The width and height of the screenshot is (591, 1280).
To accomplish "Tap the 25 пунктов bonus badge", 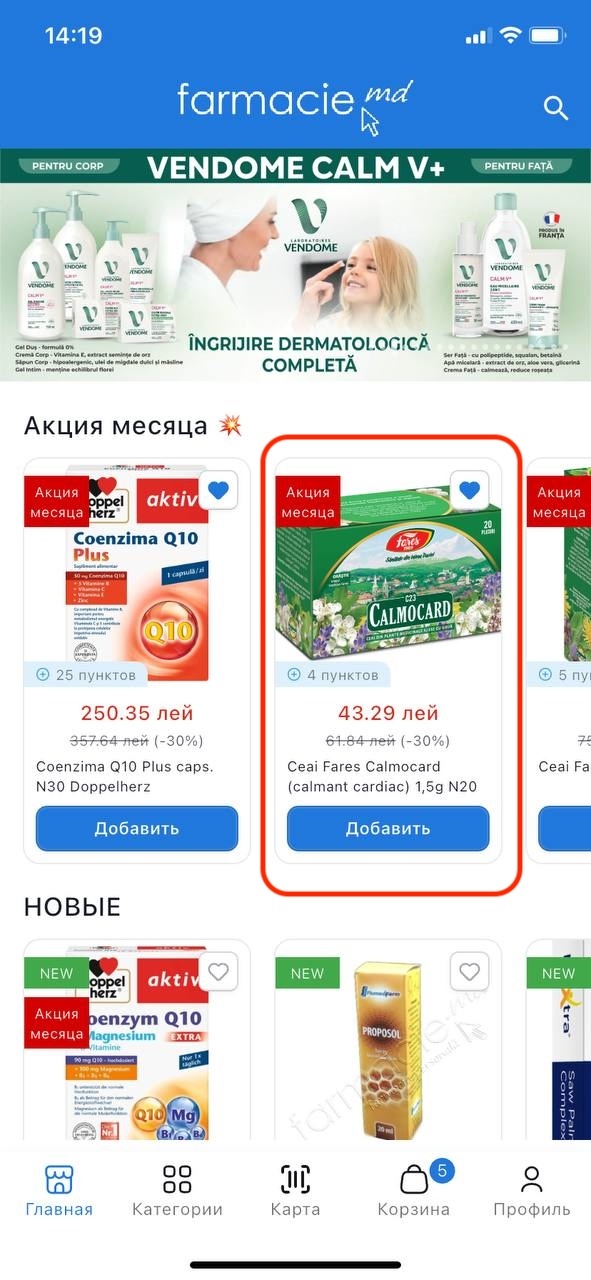I will [86, 675].
